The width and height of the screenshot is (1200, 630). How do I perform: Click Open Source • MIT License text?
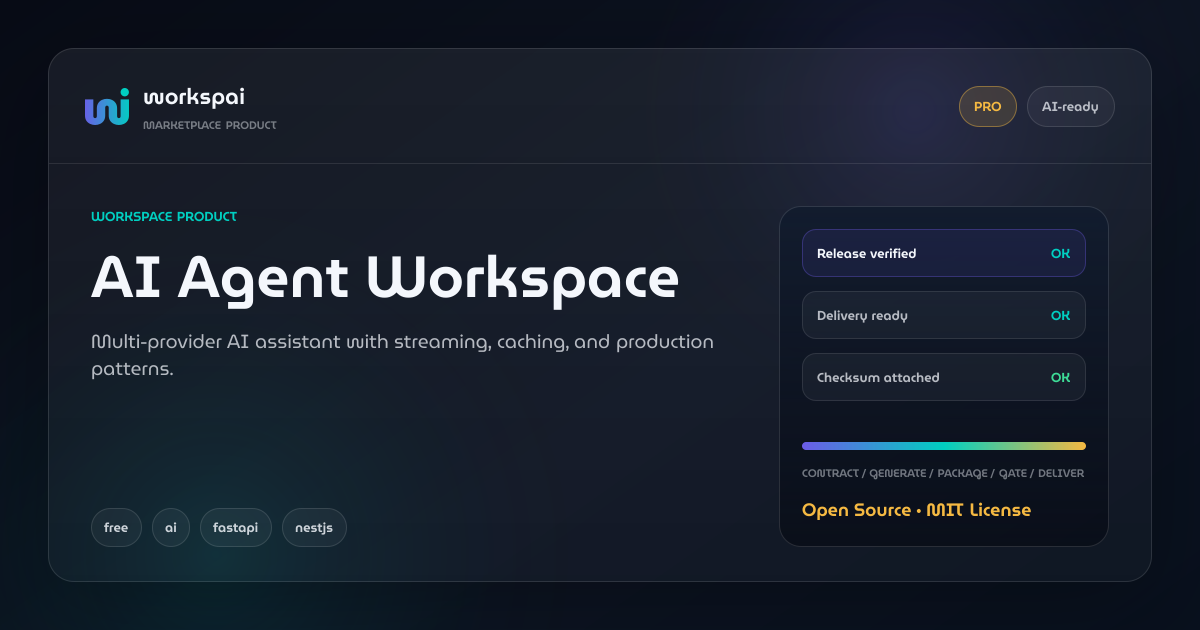coord(916,510)
